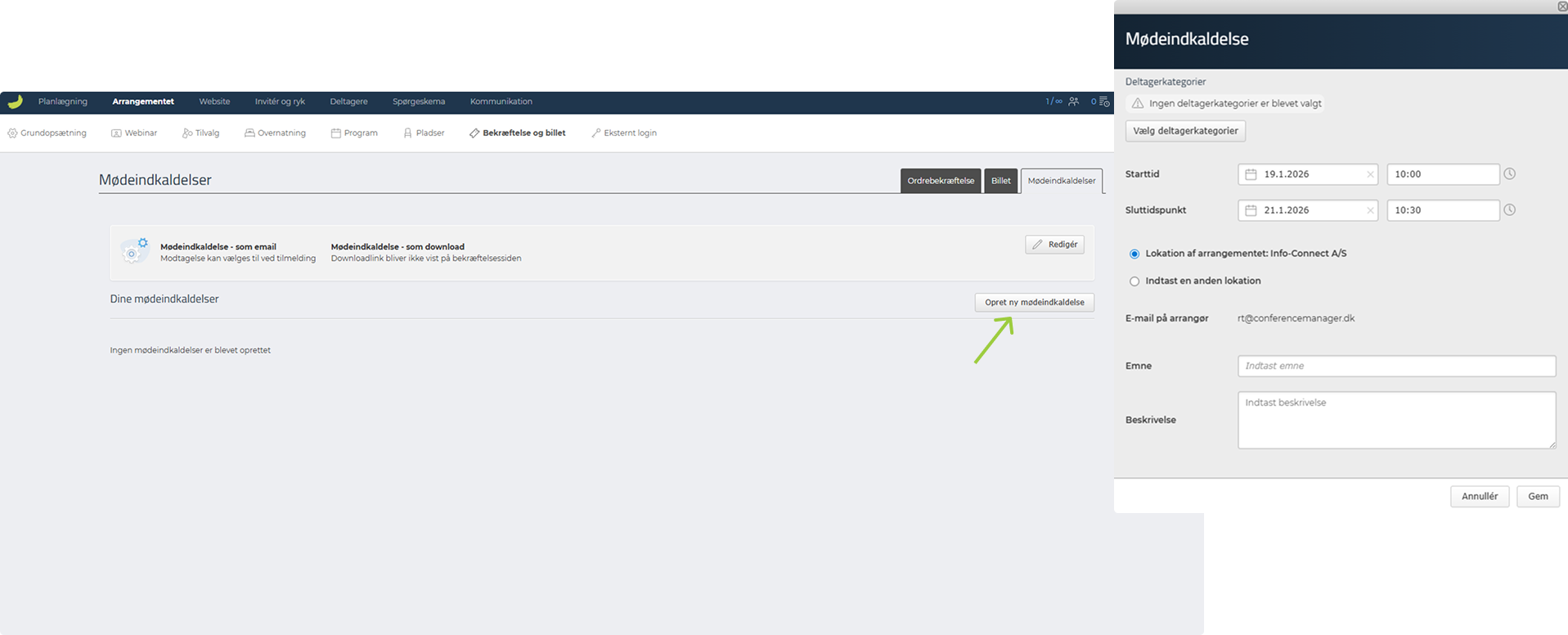Viewport: 1568px width, 635px height.
Task: Click the Emne input field
Action: [x=1396, y=366]
